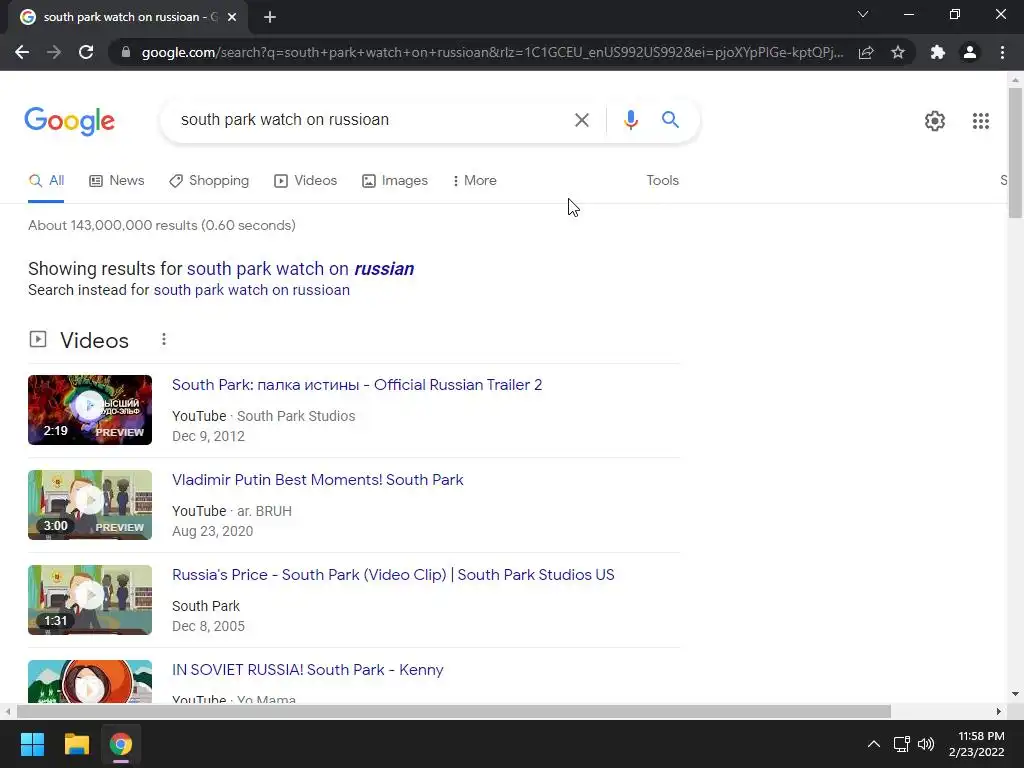Open the tab search chevron
Image resolution: width=1024 pixels, height=768 pixels.
(x=863, y=14)
